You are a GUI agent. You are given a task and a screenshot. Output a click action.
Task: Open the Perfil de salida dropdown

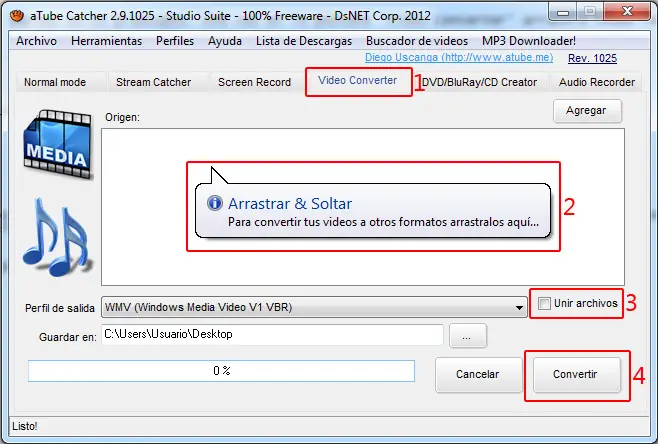pyautogui.click(x=314, y=307)
